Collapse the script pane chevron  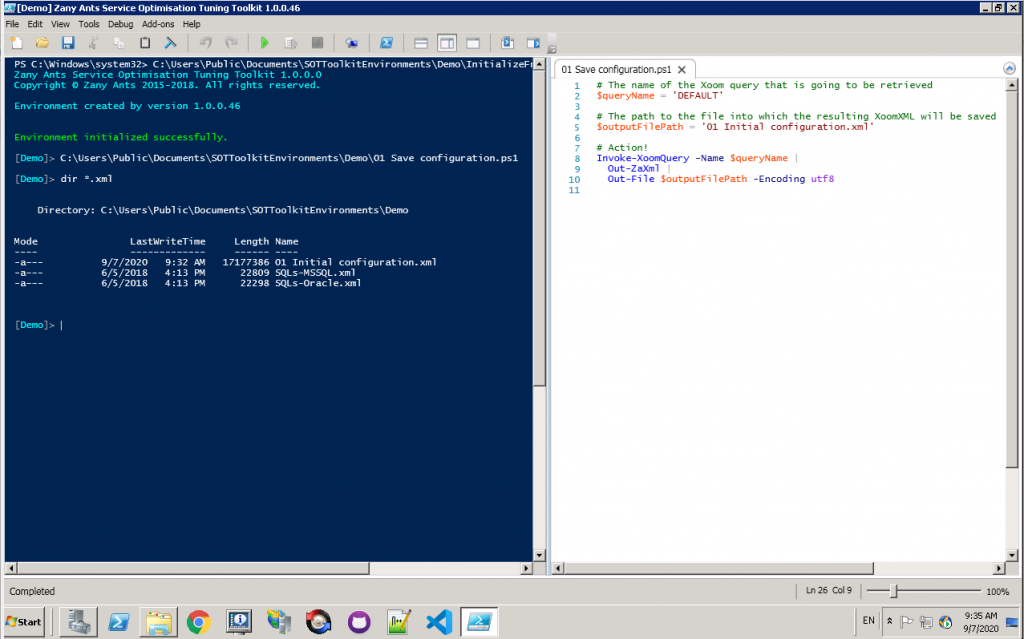pyautogui.click(x=1009, y=69)
